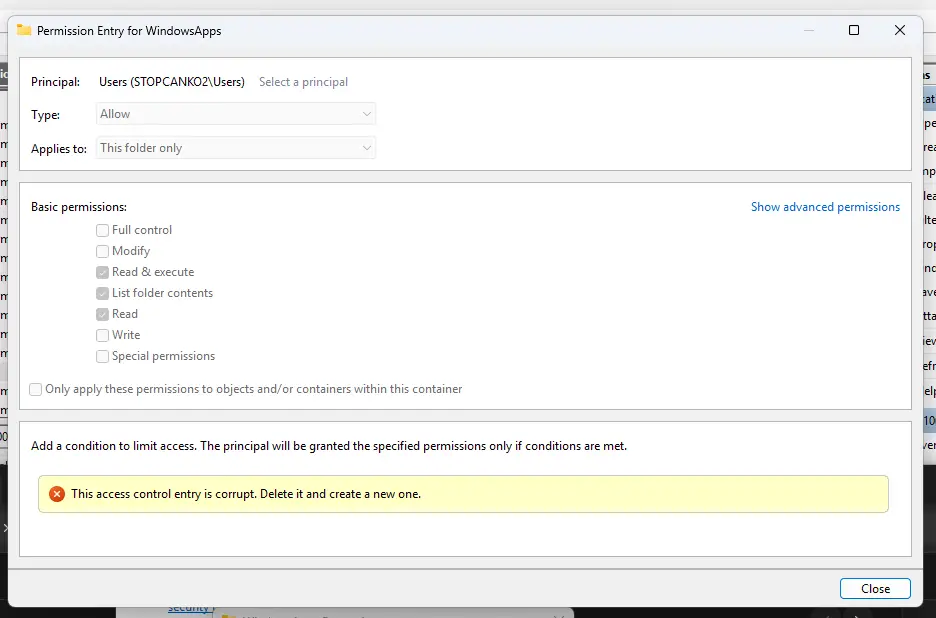
Task: Tick the Full control checkbox
Action: [x=103, y=230]
